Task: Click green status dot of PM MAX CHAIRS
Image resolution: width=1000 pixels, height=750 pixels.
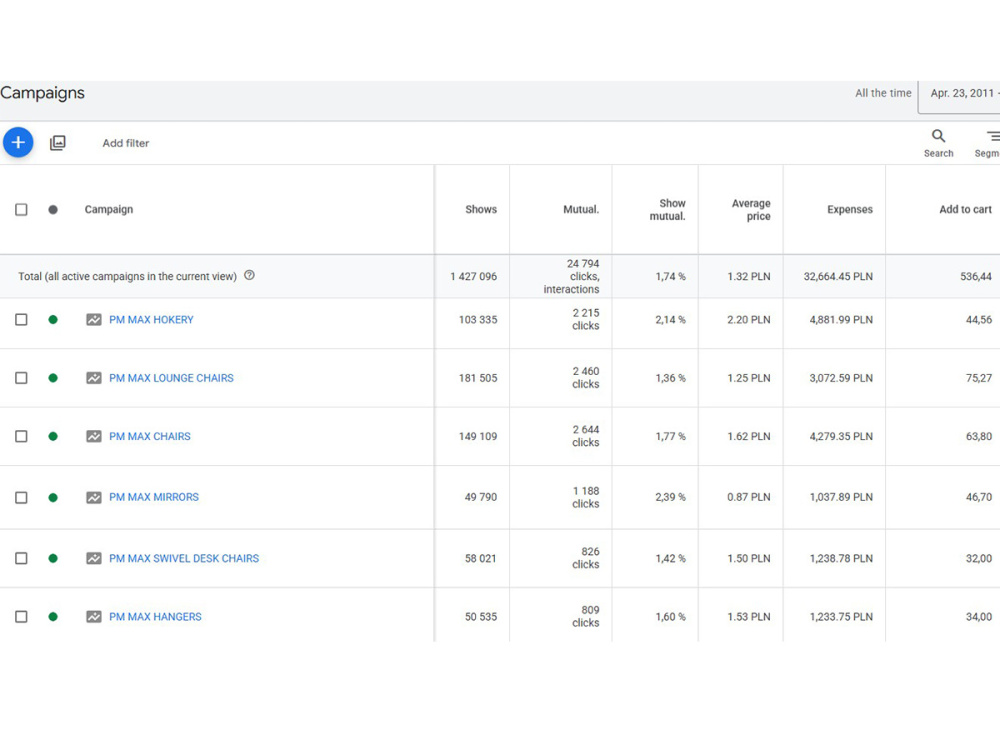Action: pyautogui.click(x=53, y=436)
